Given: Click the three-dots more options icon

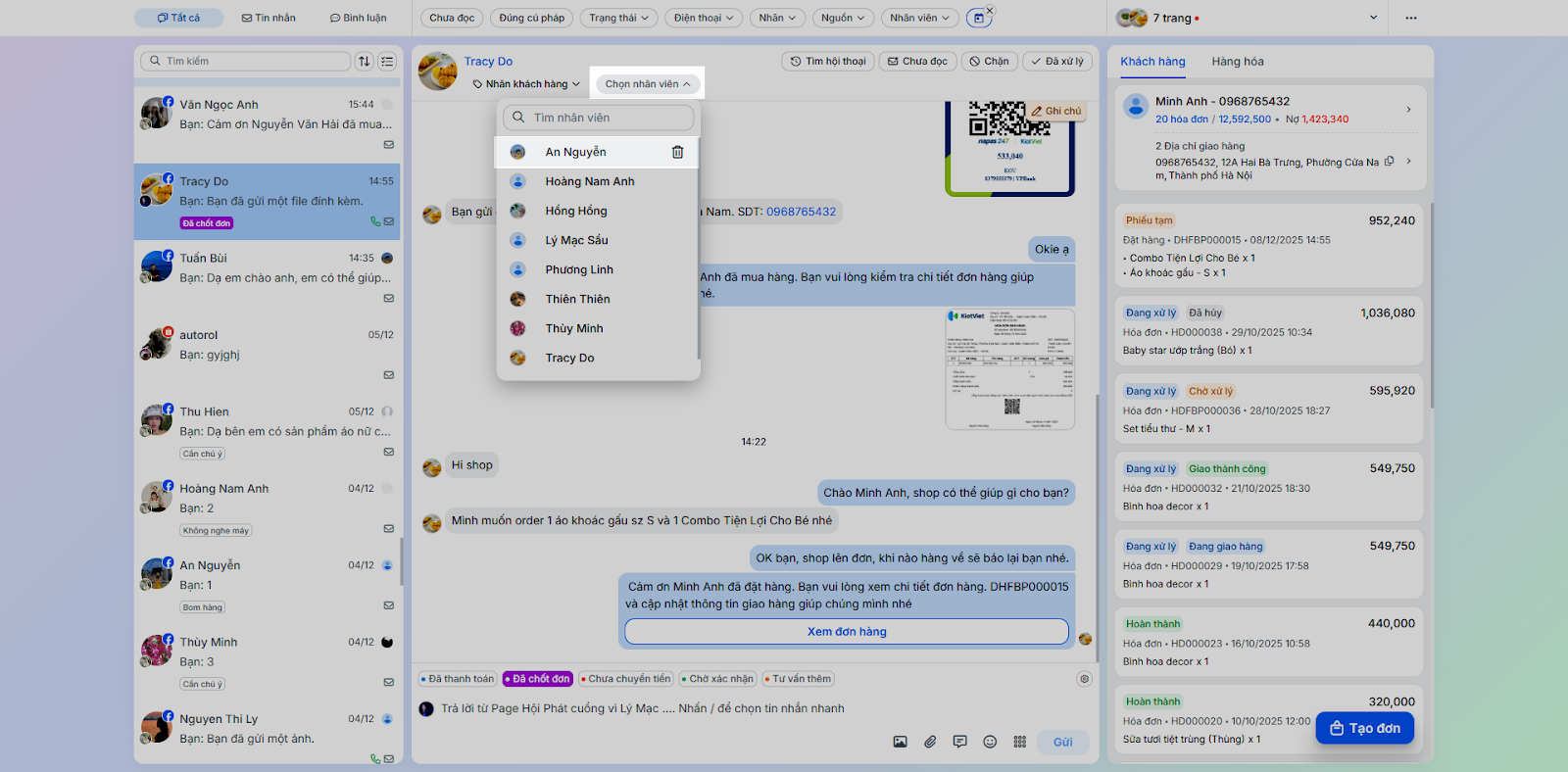Looking at the screenshot, I should (x=1410, y=18).
